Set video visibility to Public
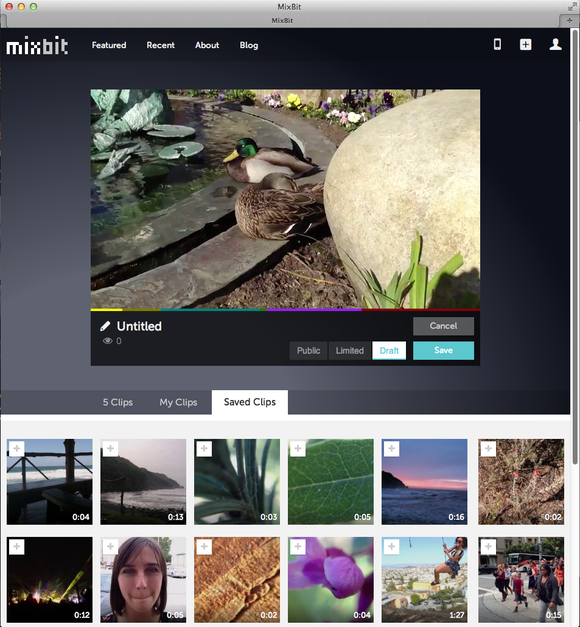This screenshot has height=627, width=580. click(x=308, y=351)
